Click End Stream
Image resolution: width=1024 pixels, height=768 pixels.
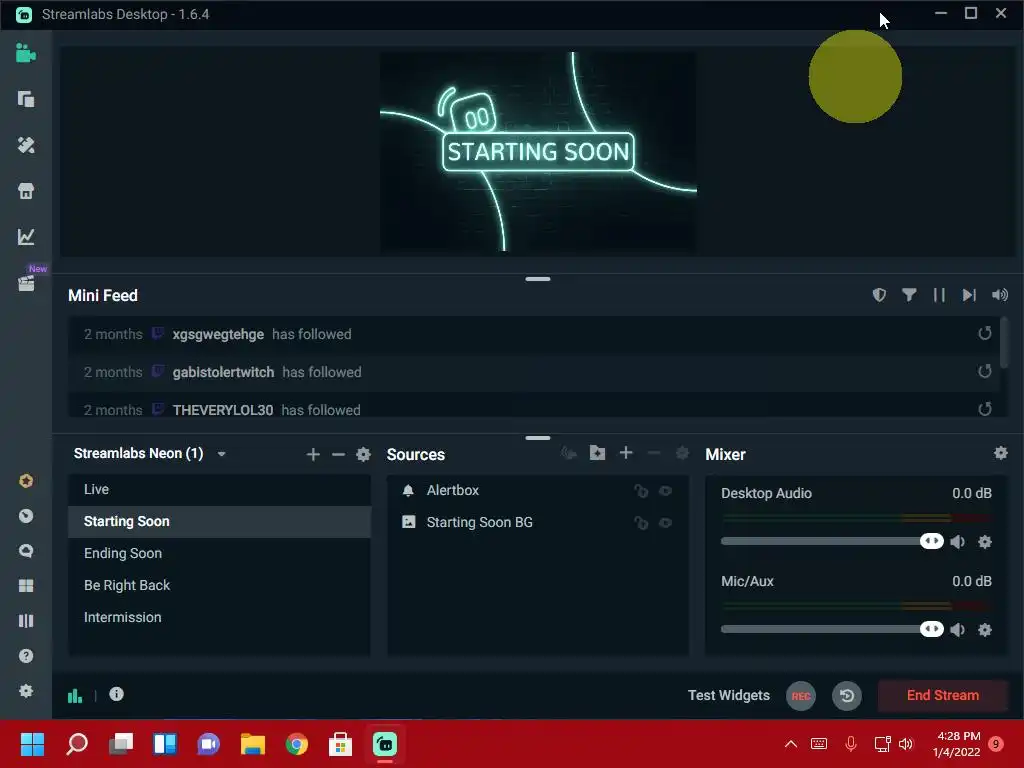coord(942,696)
